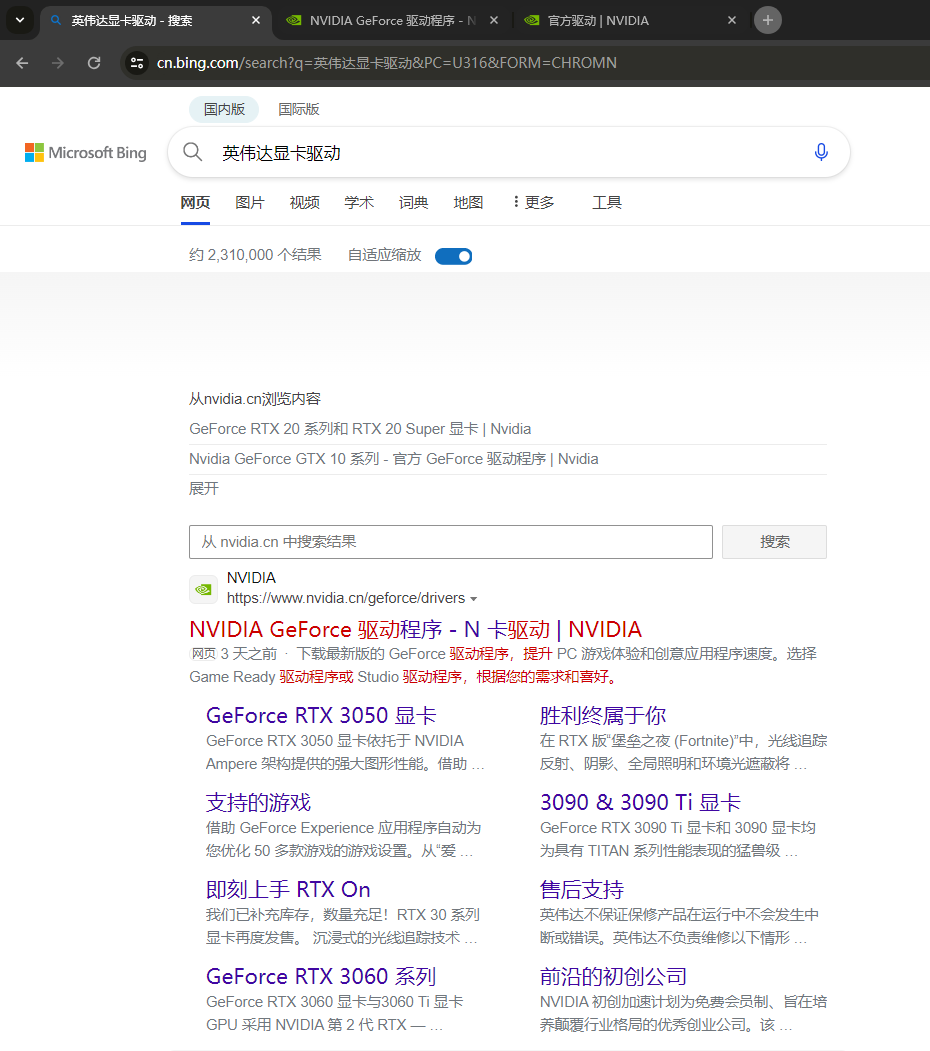Select the 国内版 search region
Screen dimensions: 930x1051
click(224, 109)
